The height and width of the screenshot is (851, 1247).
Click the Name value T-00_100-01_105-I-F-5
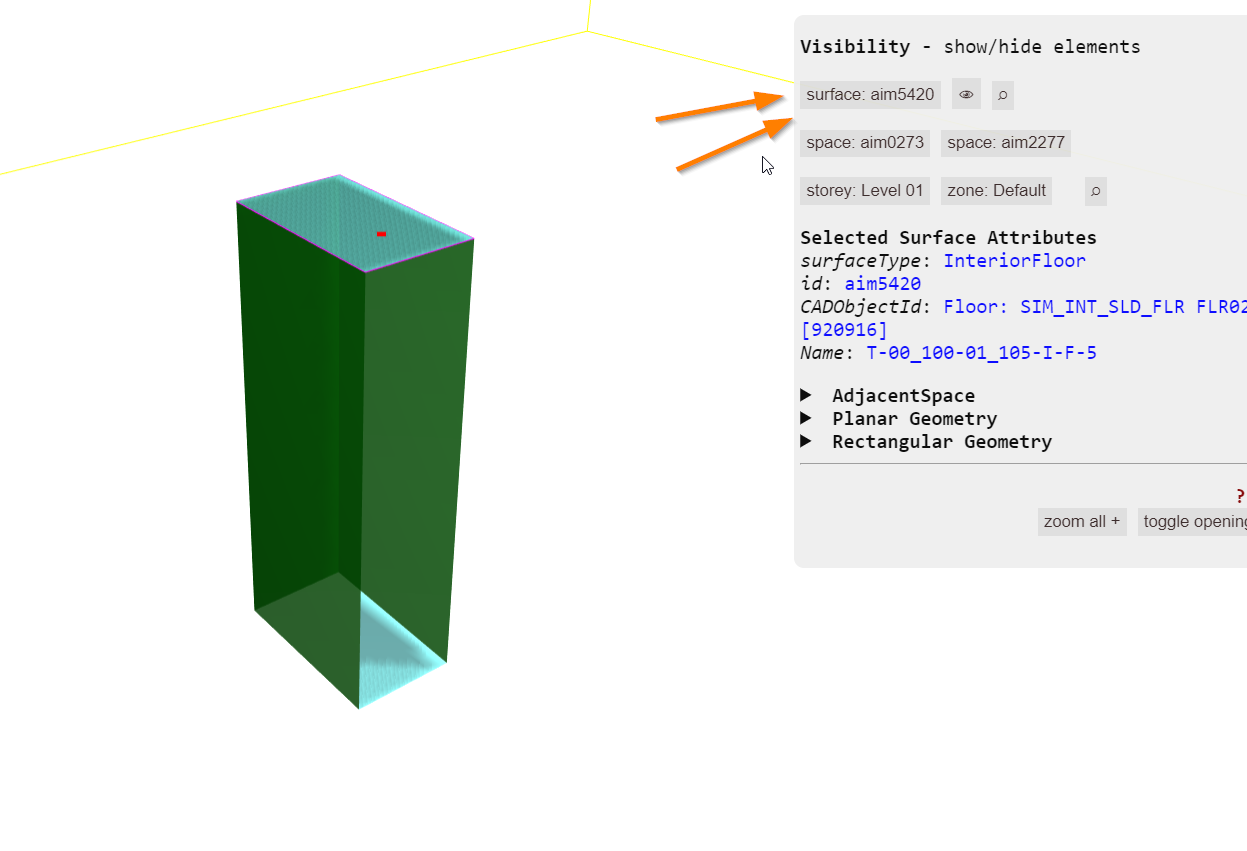coord(982,353)
